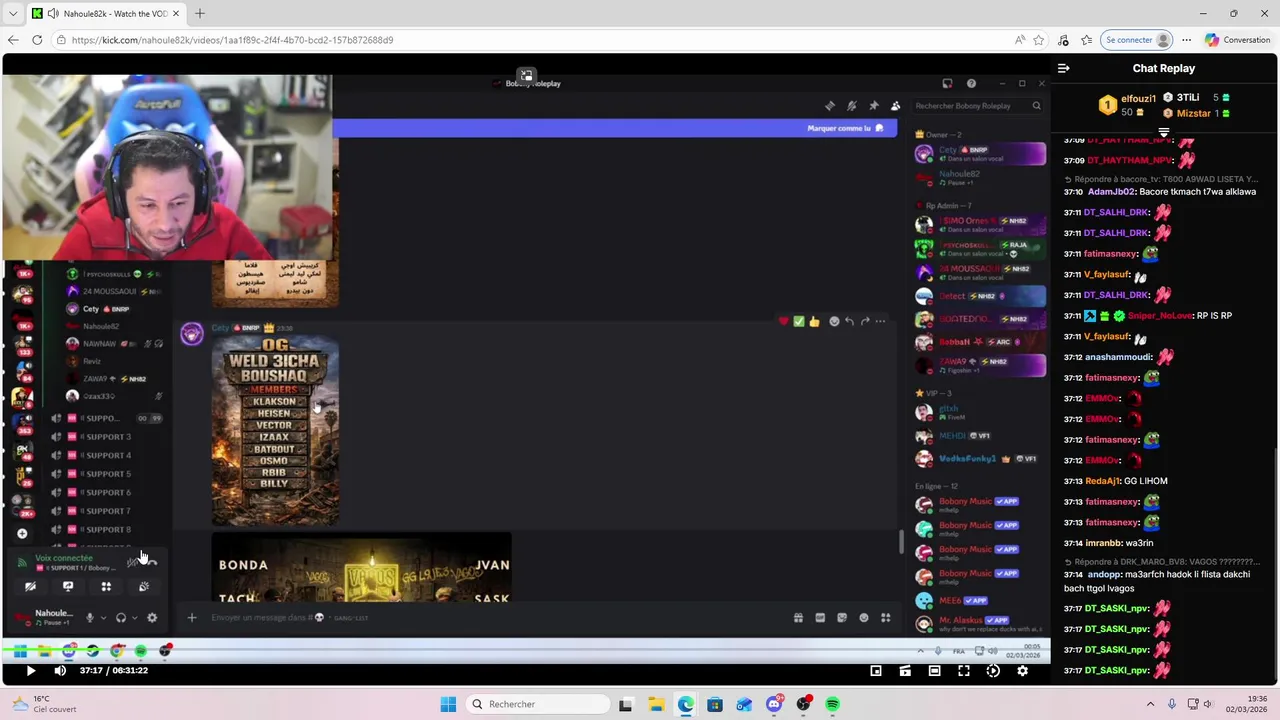Open pinned messages in streamed Discord
This screenshot has width=1280, height=720.
click(874, 106)
